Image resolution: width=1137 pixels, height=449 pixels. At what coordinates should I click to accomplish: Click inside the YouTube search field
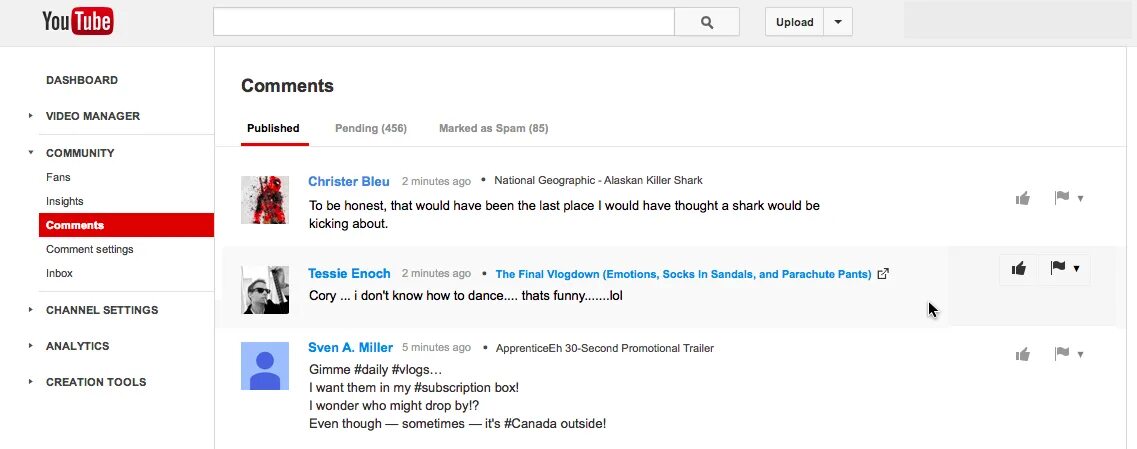(x=443, y=22)
